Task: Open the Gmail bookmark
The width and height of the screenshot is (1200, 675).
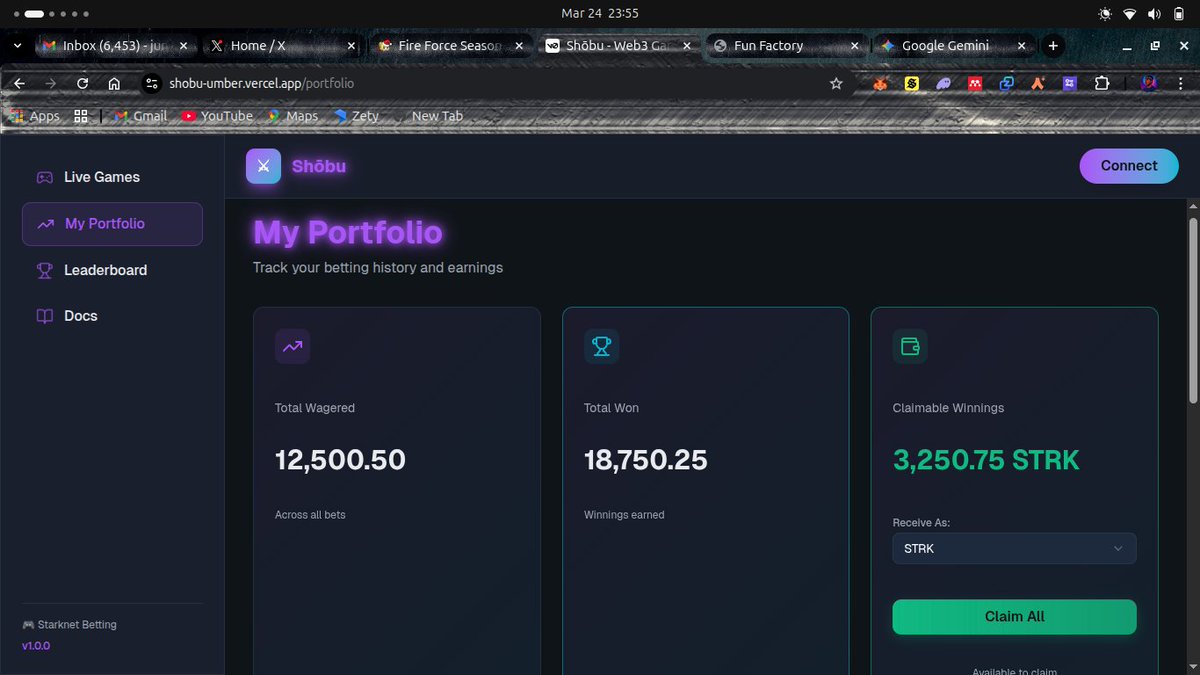Action: (140, 116)
